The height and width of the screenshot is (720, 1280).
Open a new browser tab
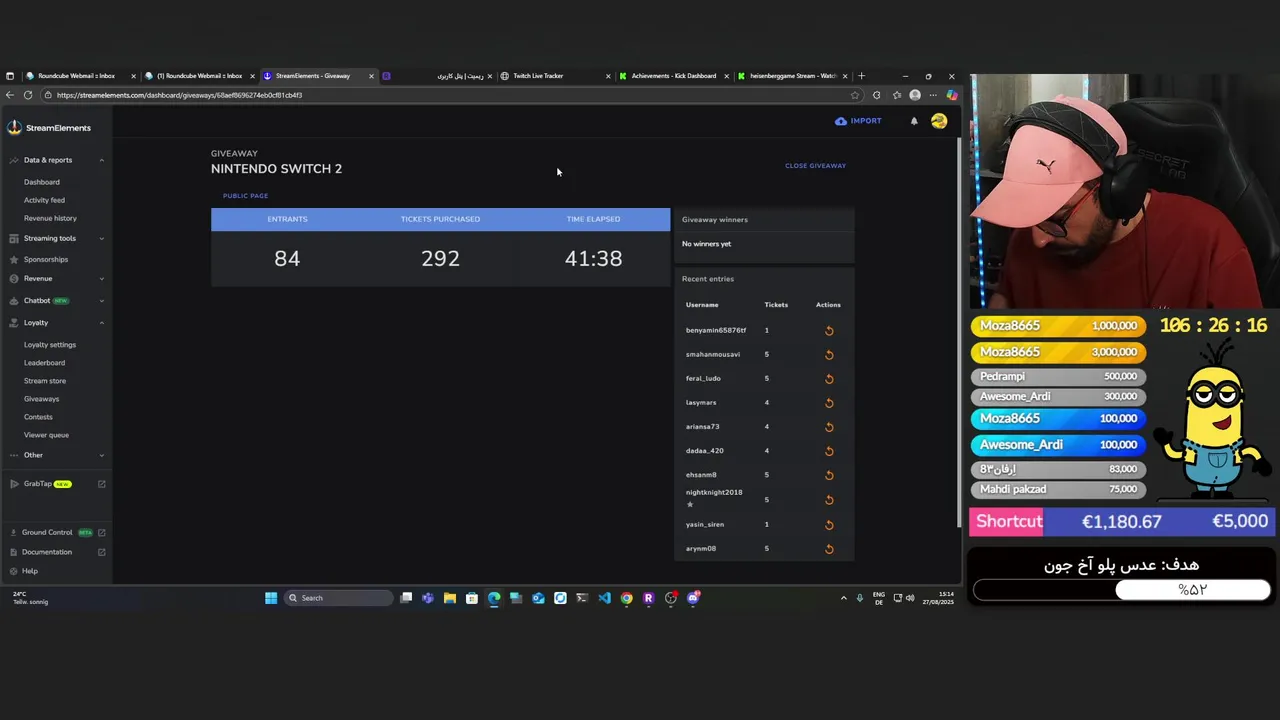click(861, 76)
